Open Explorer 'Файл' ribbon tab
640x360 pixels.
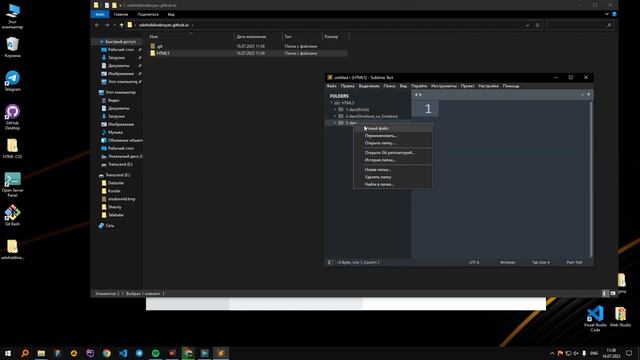(x=100, y=14)
